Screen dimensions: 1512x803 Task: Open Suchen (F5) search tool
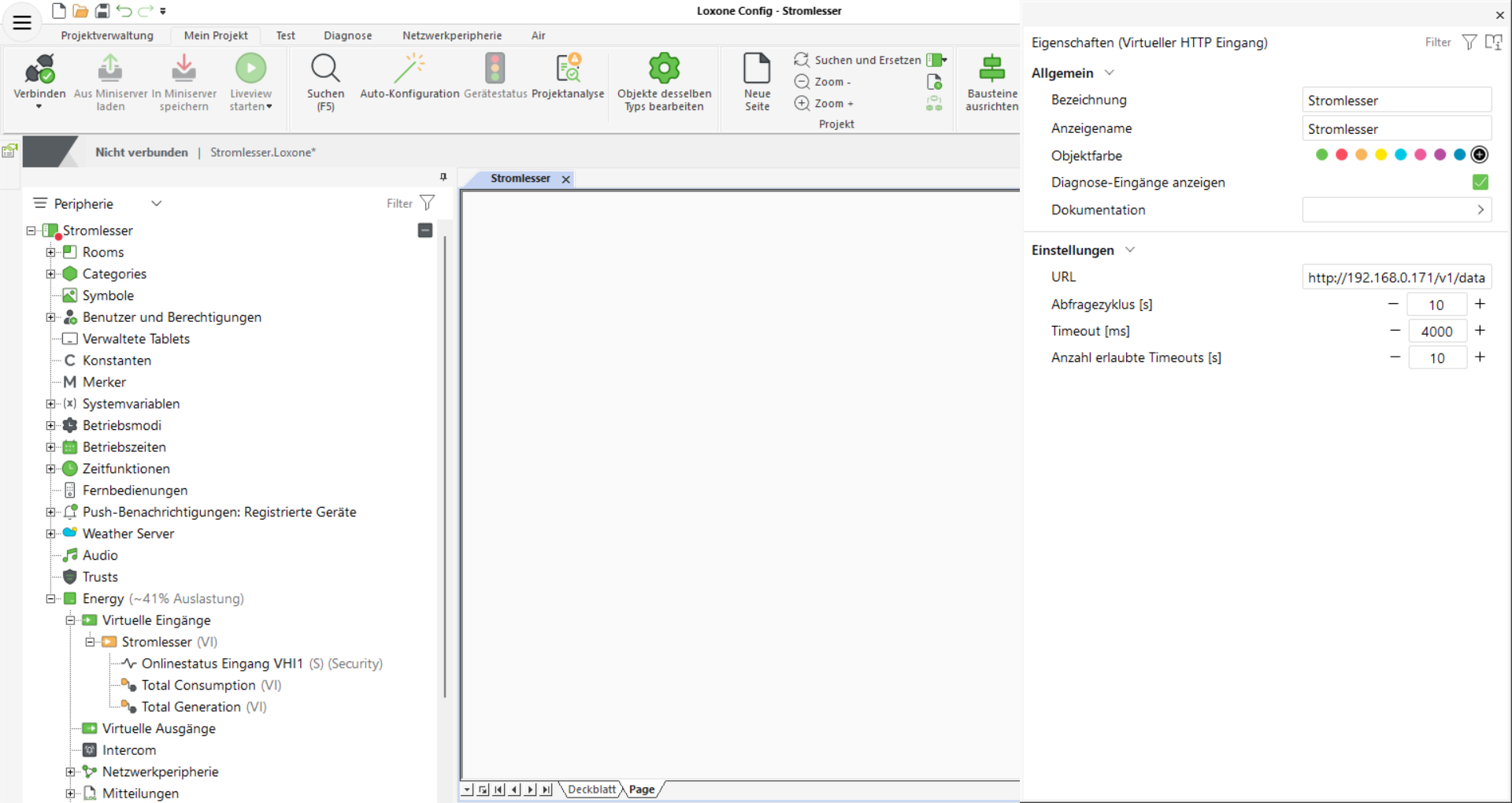(325, 69)
